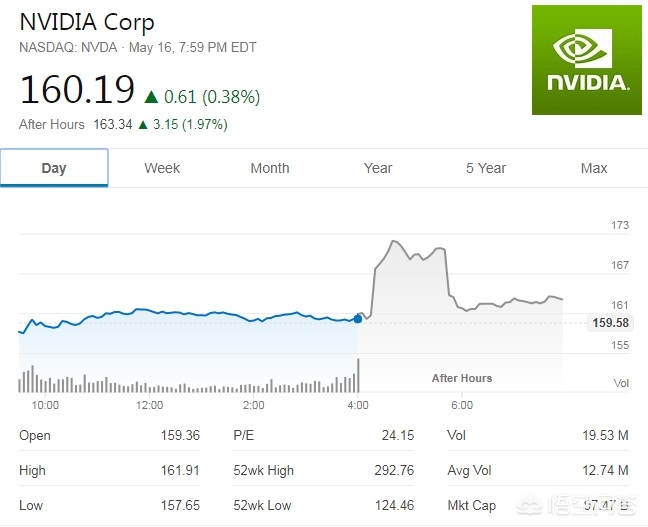
Task: Click the after-hours peak on the gray line
Action: click(393, 241)
